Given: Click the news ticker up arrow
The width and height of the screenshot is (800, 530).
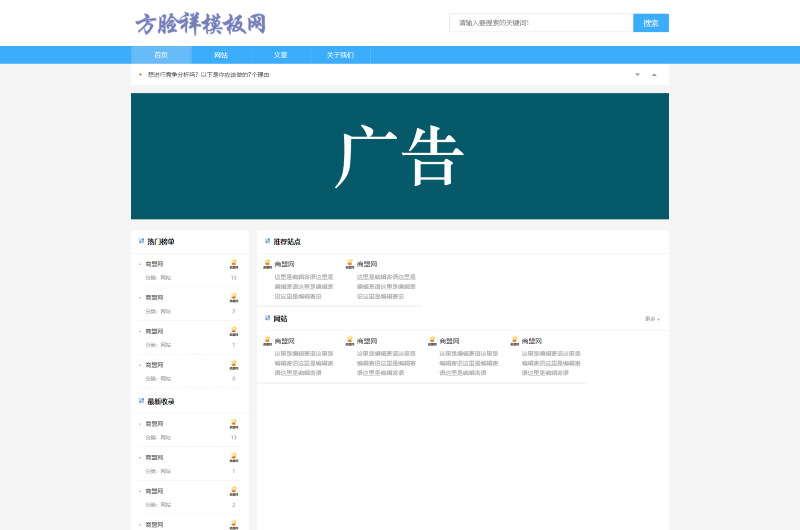Looking at the screenshot, I should [654, 74].
